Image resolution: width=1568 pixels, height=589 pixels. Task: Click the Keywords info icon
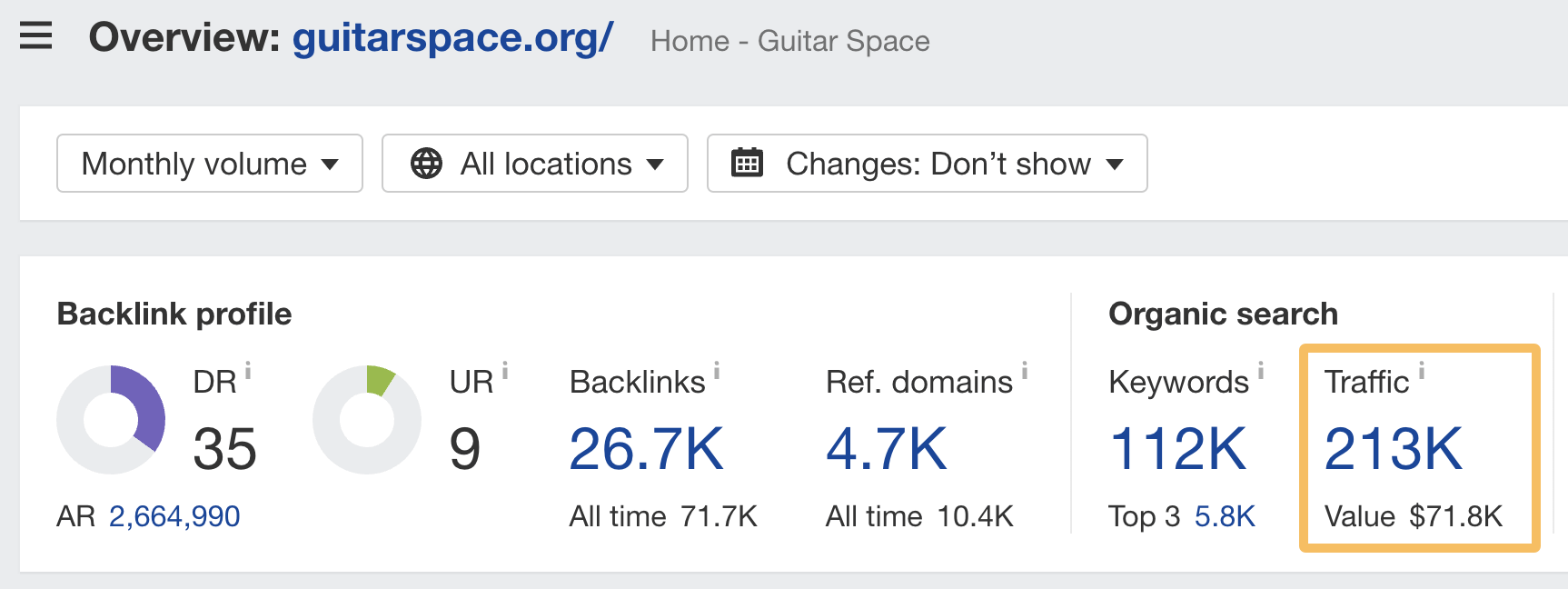pyautogui.click(x=1261, y=371)
